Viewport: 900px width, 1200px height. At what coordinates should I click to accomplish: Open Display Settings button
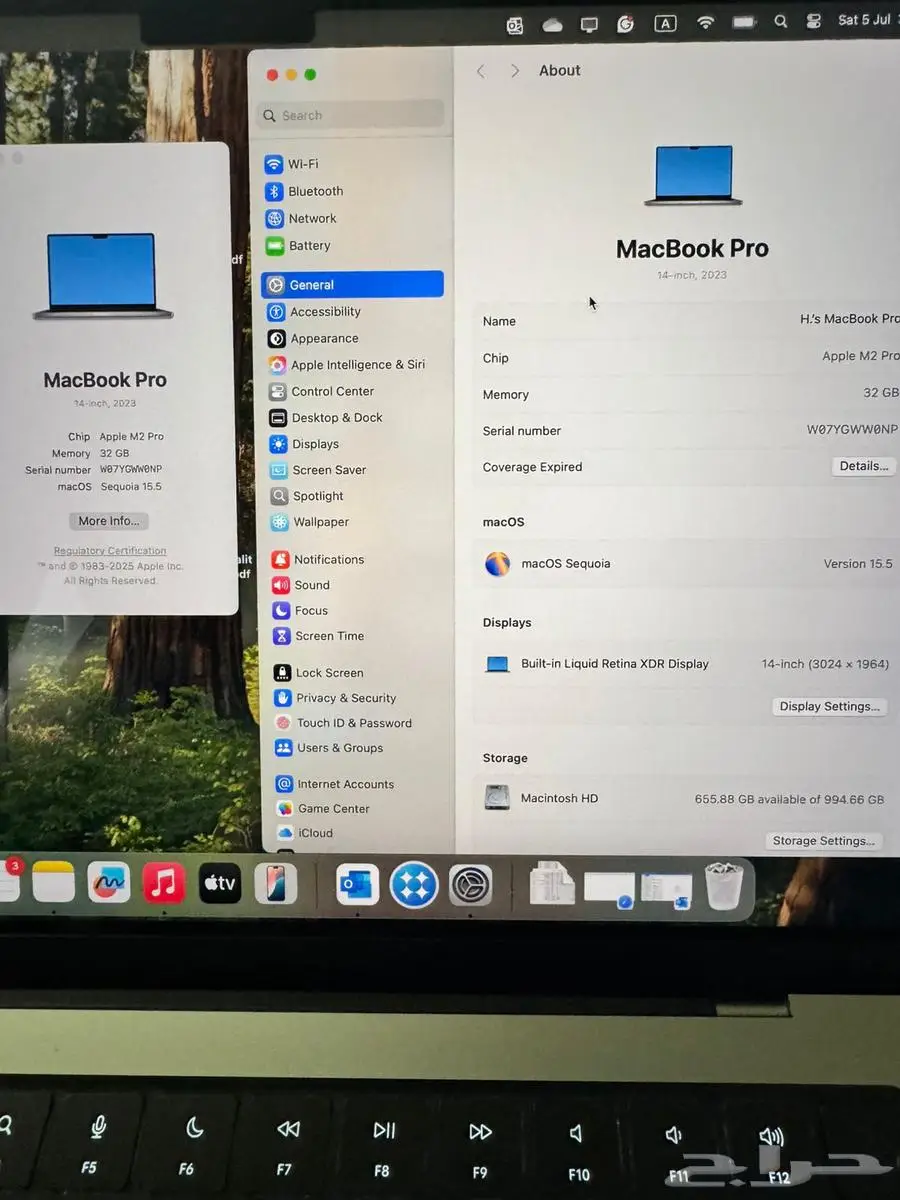tap(829, 706)
